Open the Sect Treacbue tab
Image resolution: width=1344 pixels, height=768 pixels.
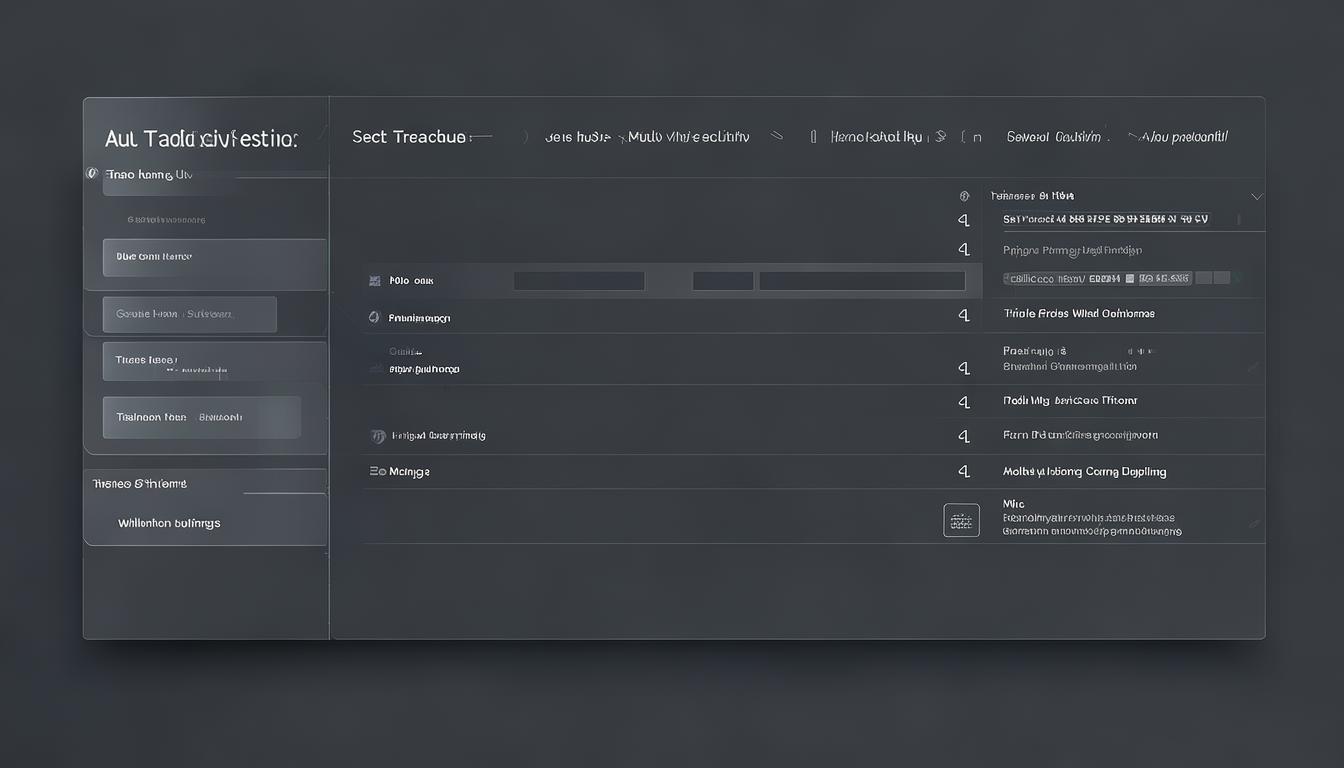tap(408, 137)
